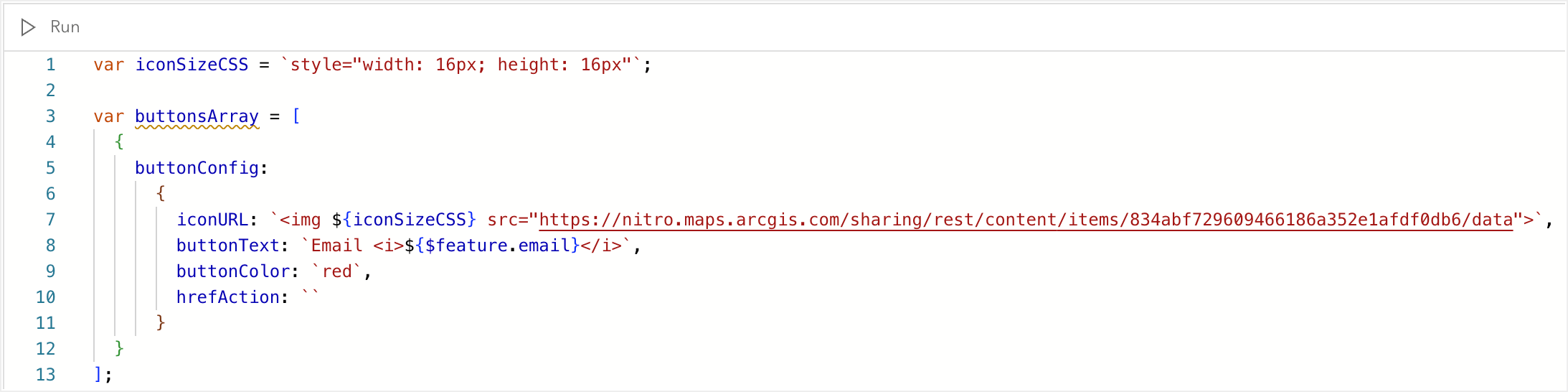Select line number 13 in the gutter
1568x392 pixels.
(46, 375)
